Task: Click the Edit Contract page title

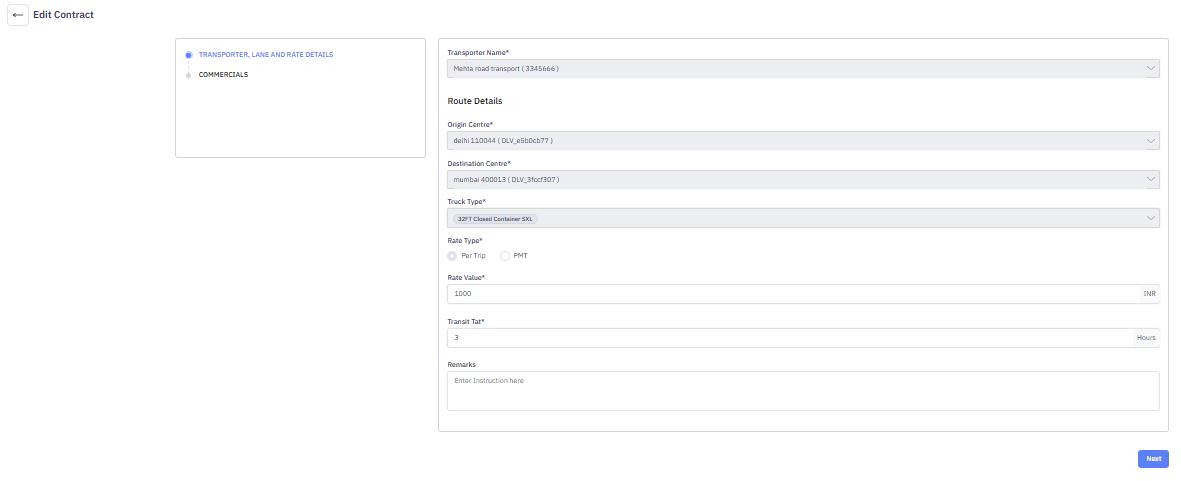Action: [x=64, y=15]
